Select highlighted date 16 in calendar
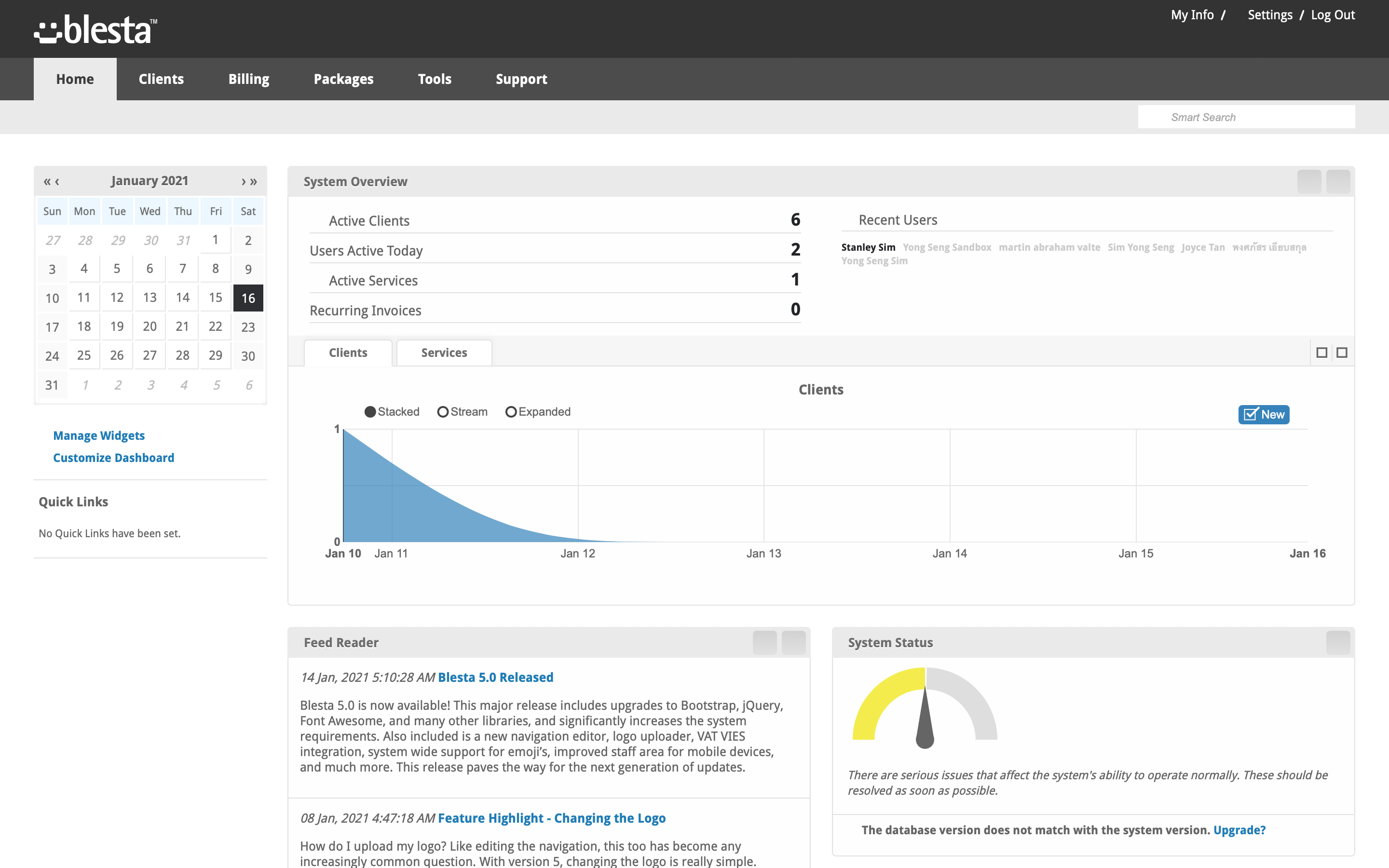The image size is (1389, 868). (x=248, y=298)
